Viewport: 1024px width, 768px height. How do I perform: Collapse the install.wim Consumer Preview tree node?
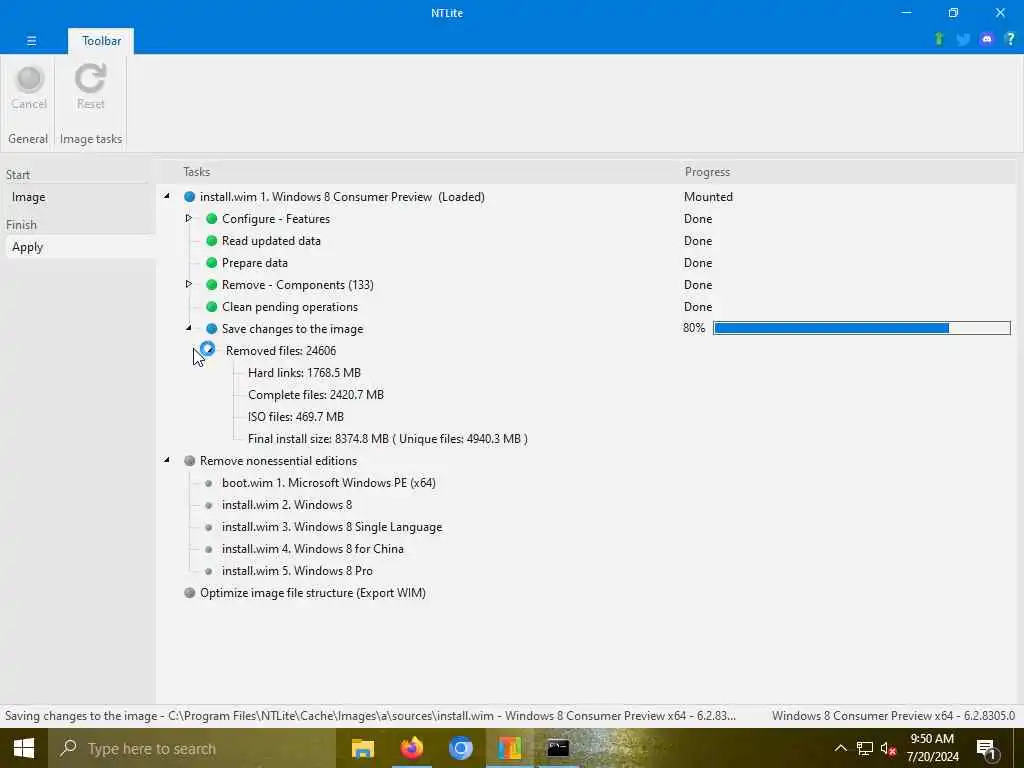coord(167,196)
